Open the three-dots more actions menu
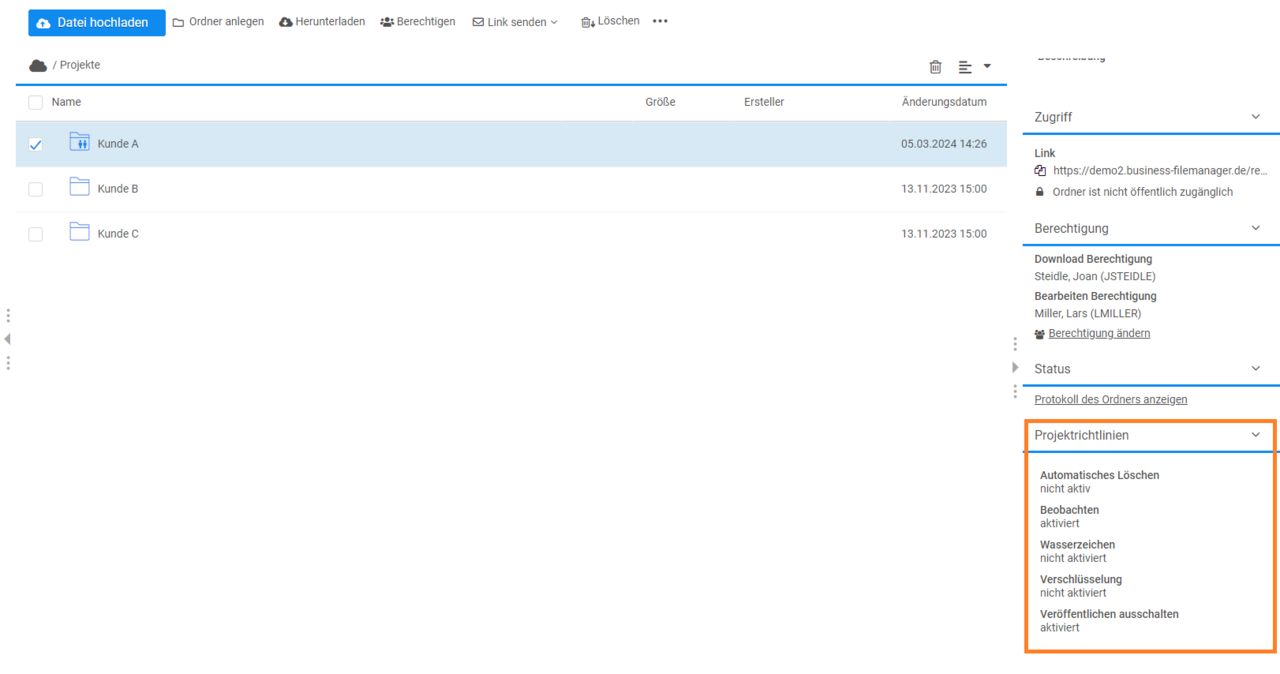This screenshot has width=1280, height=674. (660, 21)
